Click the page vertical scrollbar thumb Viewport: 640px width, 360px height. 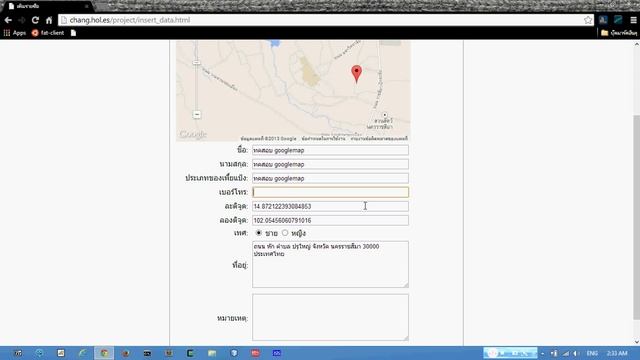[636, 217]
